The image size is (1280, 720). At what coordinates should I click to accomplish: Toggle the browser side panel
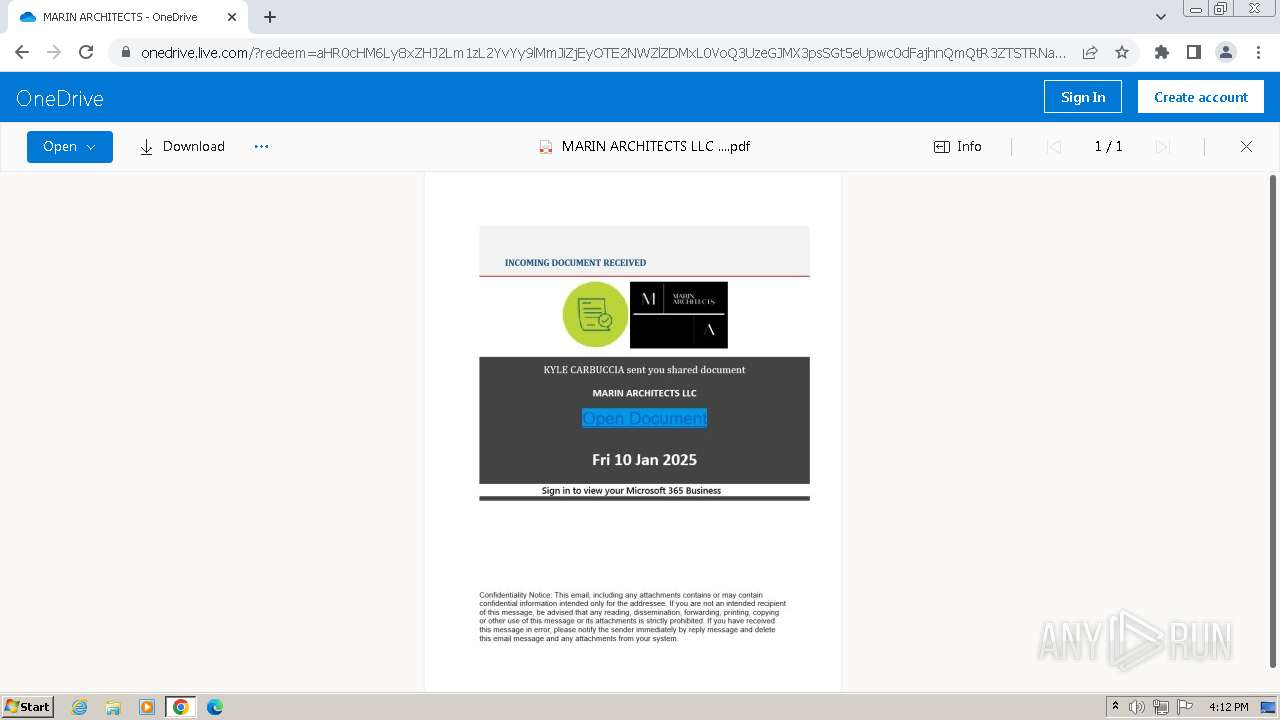click(1193, 52)
